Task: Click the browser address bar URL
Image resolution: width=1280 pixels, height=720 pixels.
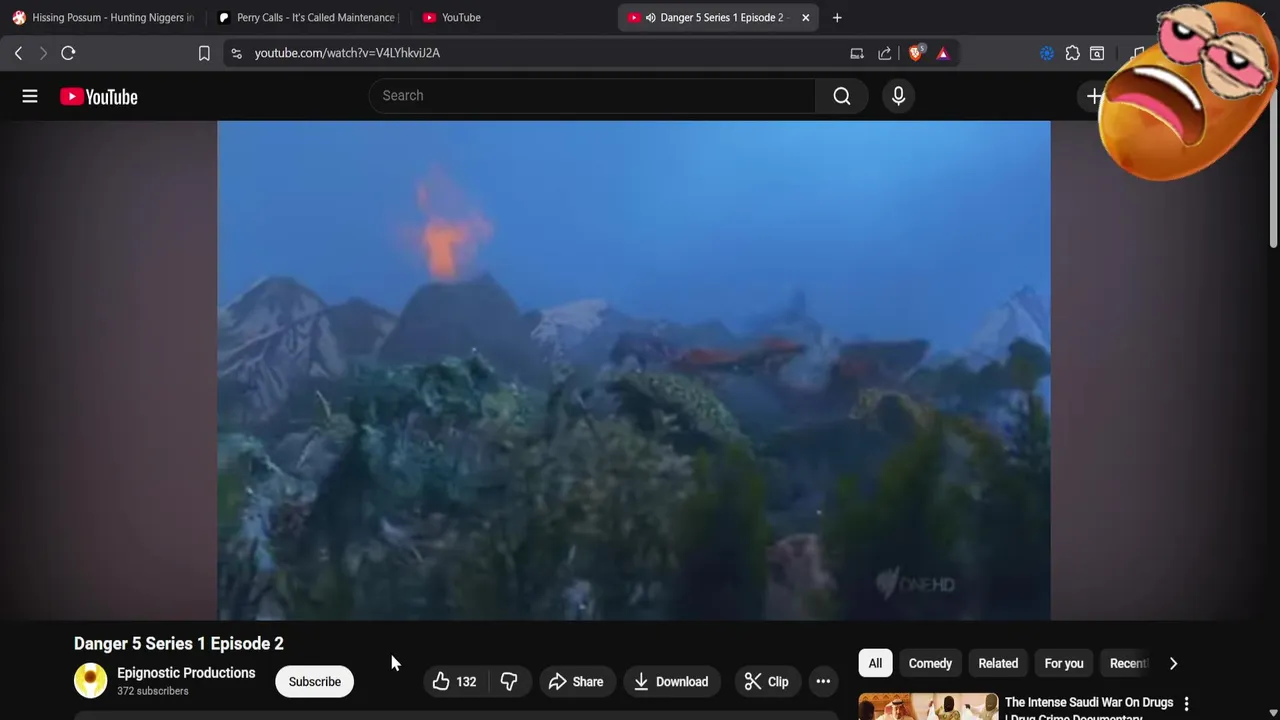Action: click(347, 53)
